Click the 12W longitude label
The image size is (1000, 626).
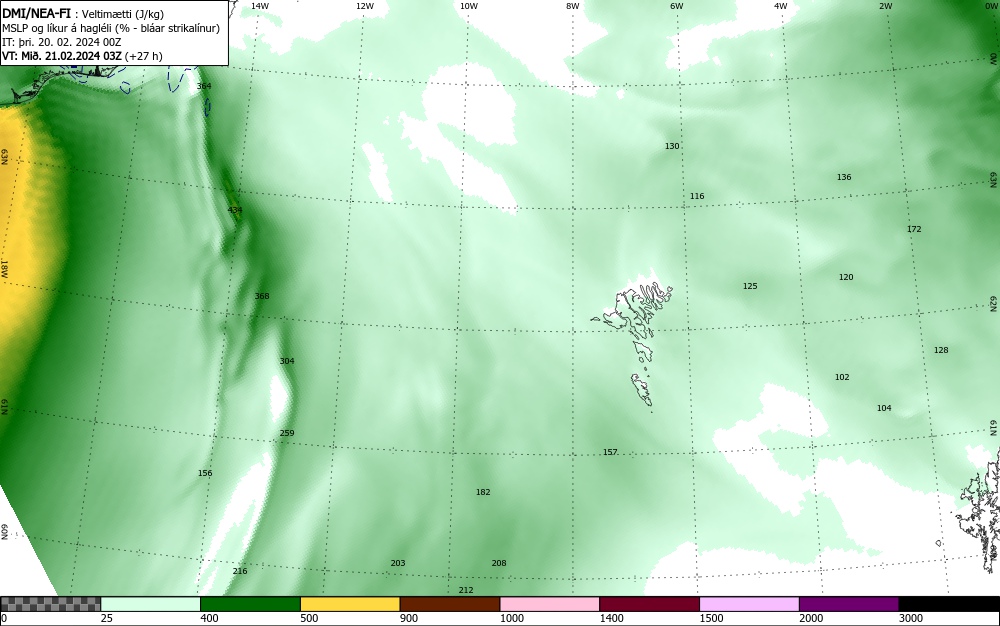(365, 6)
